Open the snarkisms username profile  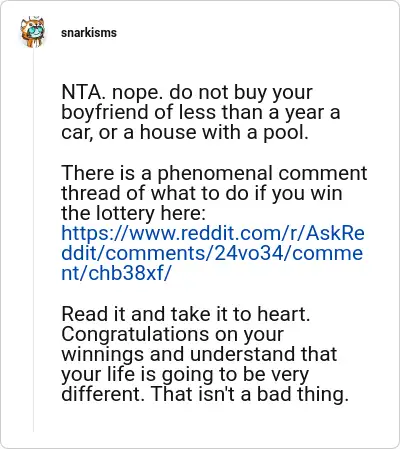tap(89, 33)
